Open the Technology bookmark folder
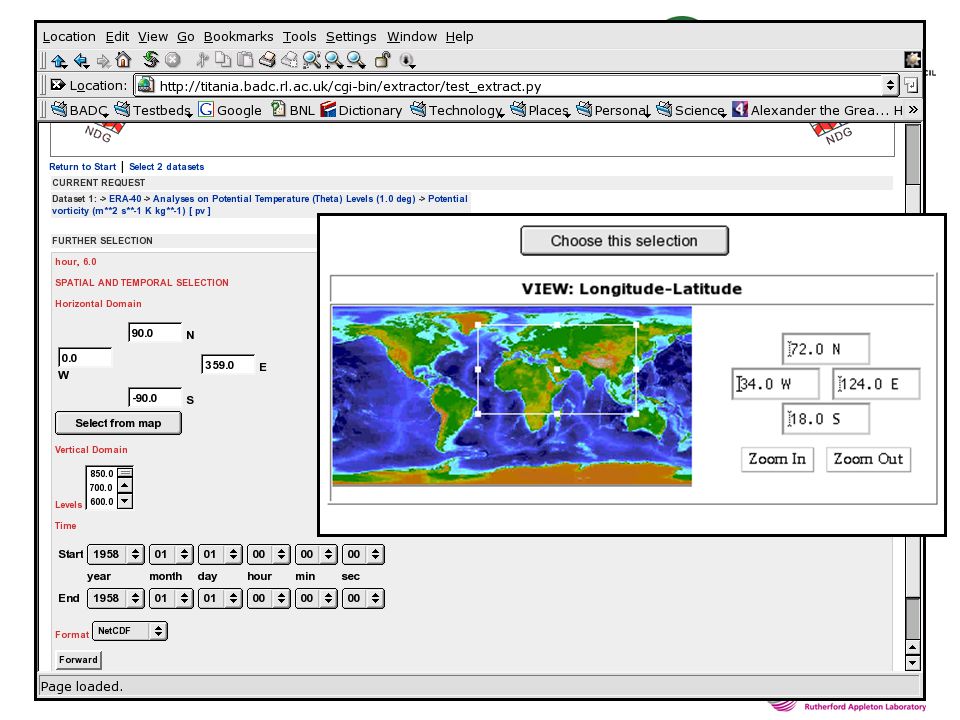Image resolution: width=960 pixels, height=720 pixels. coord(457,110)
